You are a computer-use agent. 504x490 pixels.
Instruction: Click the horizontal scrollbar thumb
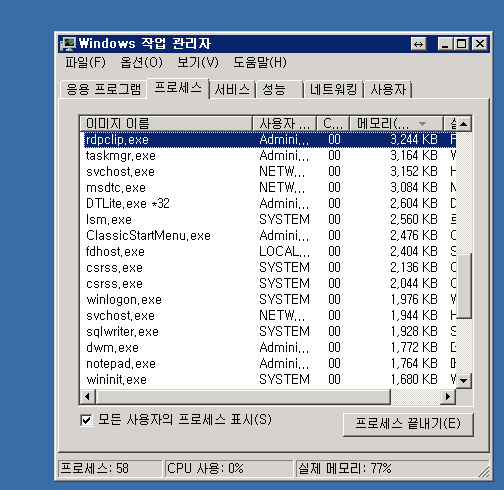tap(243, 397)
